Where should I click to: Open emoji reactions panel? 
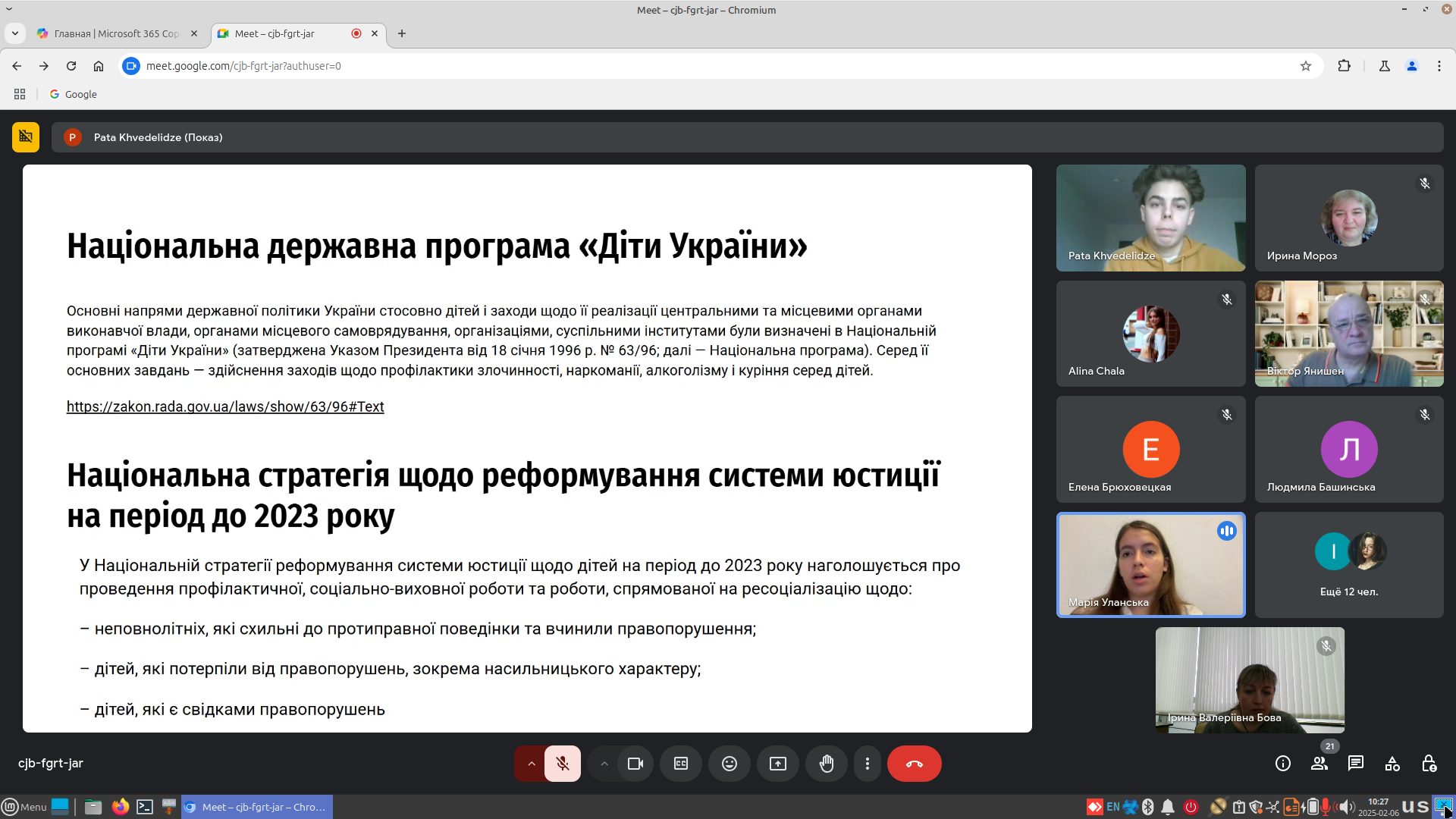click(729, 764)
